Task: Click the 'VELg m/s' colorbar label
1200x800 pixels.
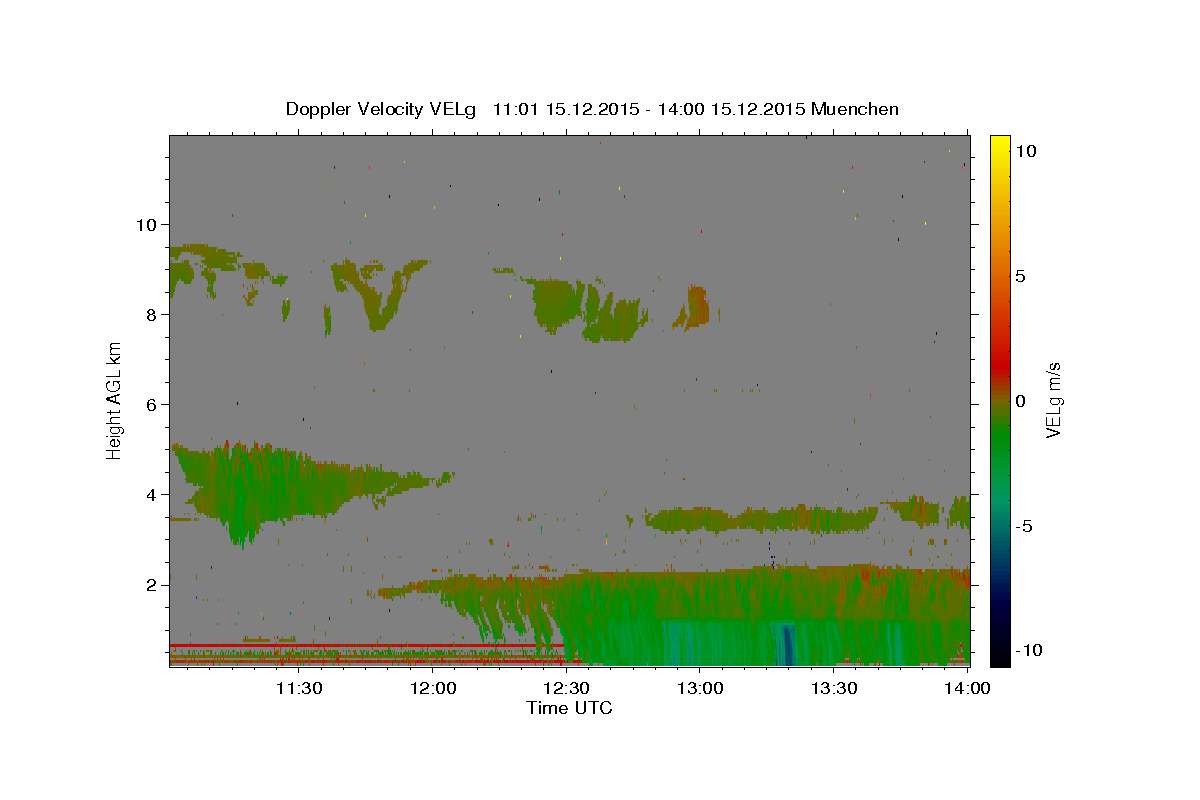Action: pos(1052,400)
